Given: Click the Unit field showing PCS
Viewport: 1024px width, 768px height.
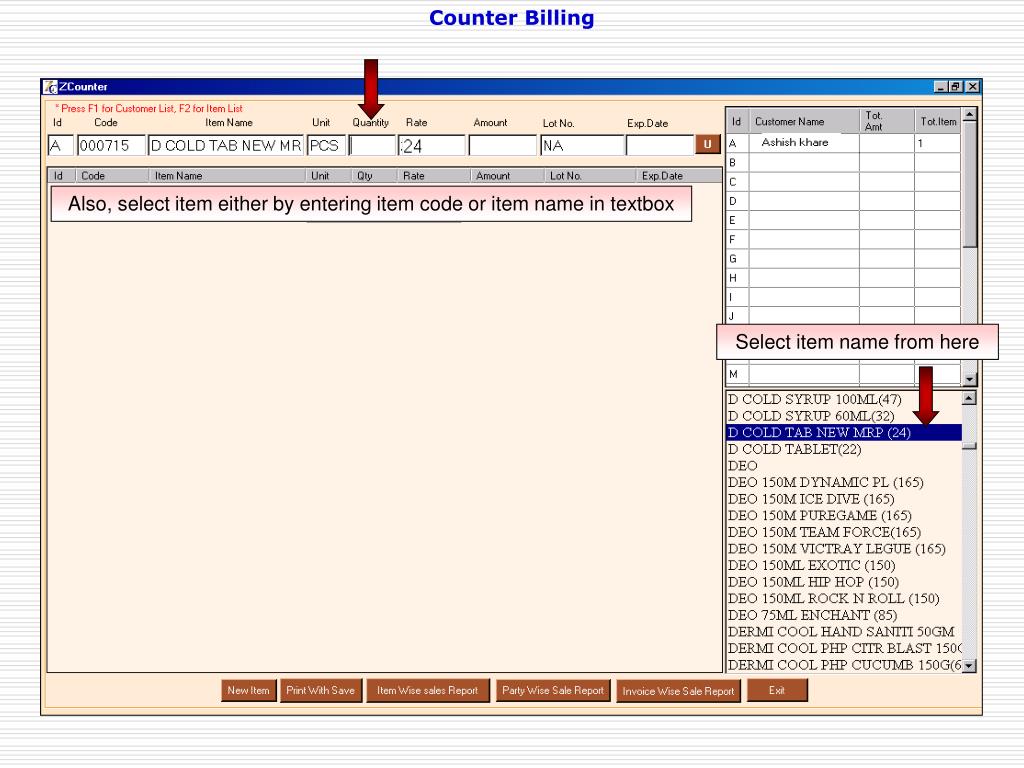Looking at the screenshot, I should pyautogui.click(x=326, y=145).
